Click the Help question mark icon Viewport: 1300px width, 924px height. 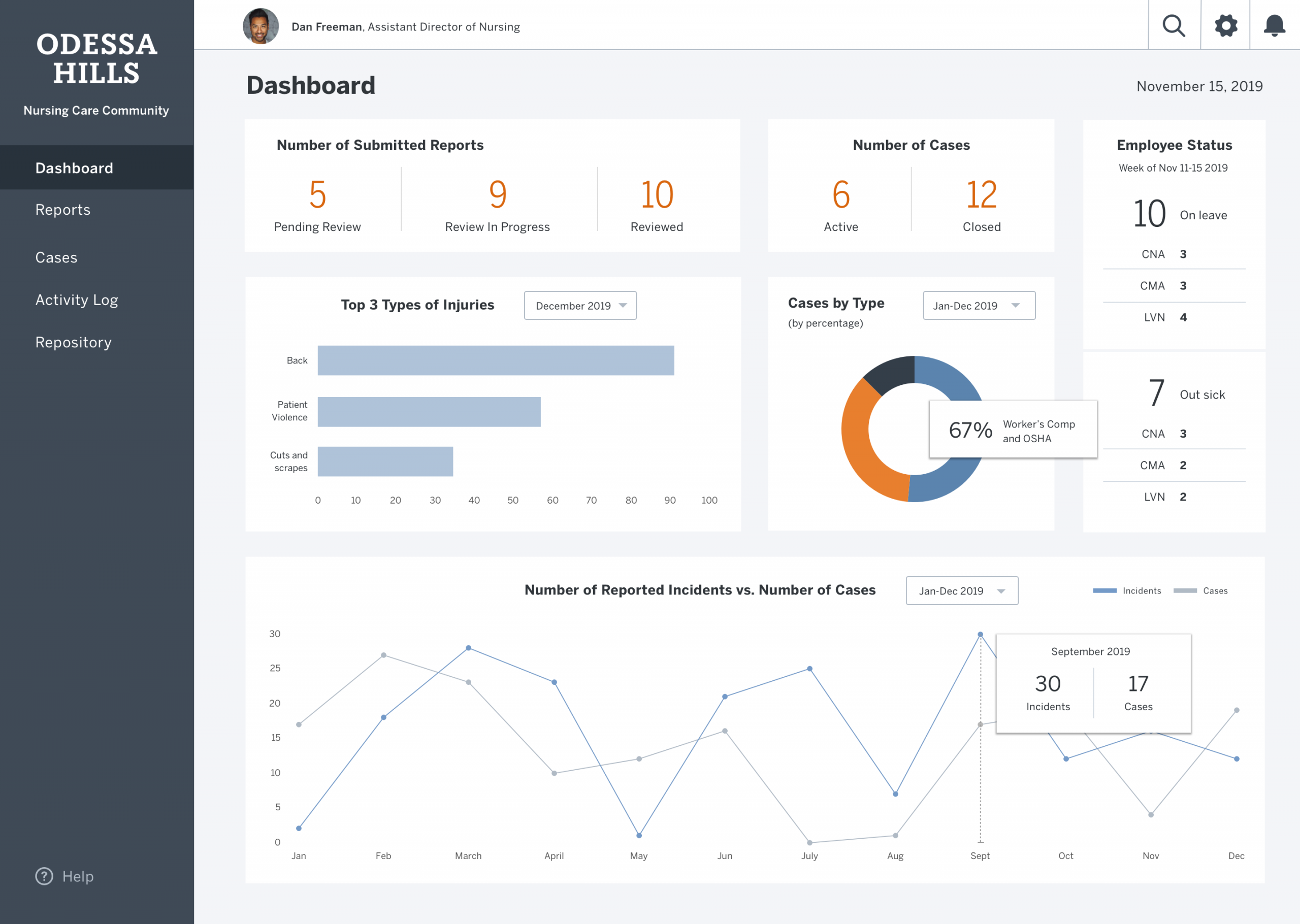tap(44, 876)
